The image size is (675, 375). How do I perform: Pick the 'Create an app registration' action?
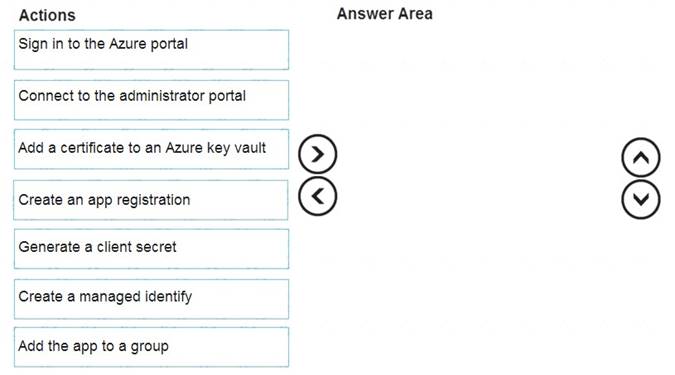pyautogui.click(x=151, y=200)
